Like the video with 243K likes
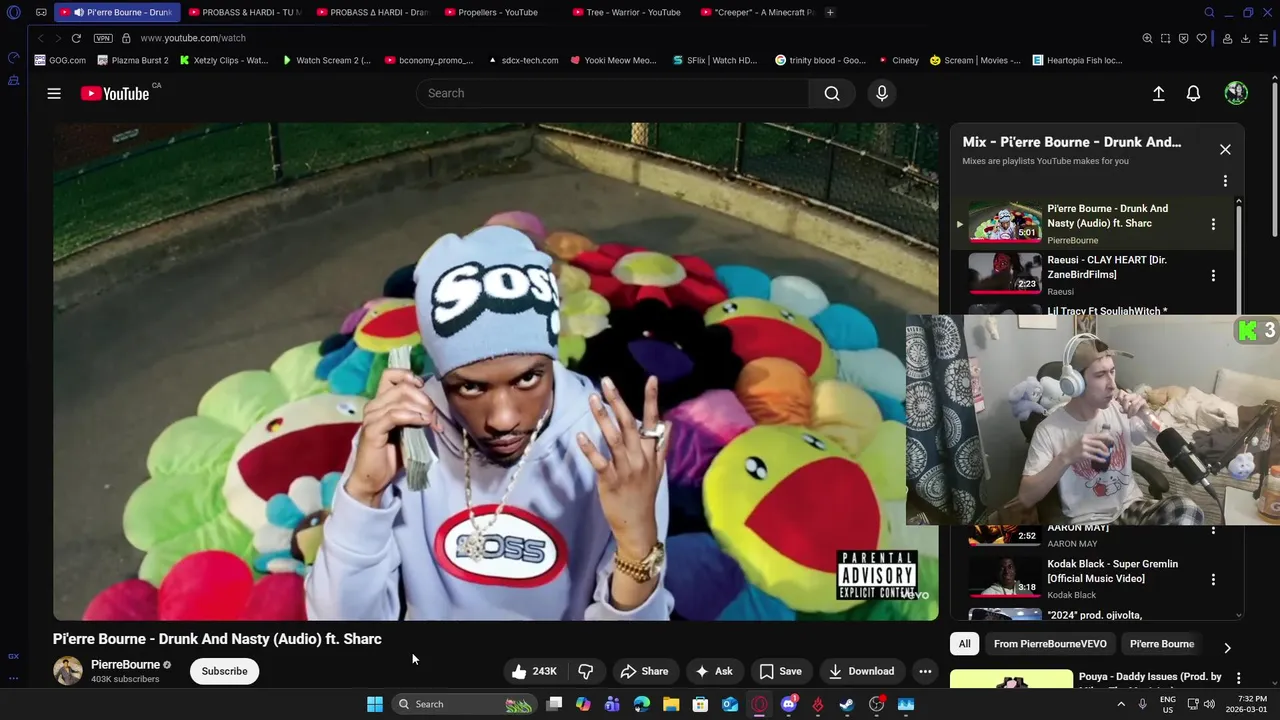1280x720 pixels. pos(534,671)
